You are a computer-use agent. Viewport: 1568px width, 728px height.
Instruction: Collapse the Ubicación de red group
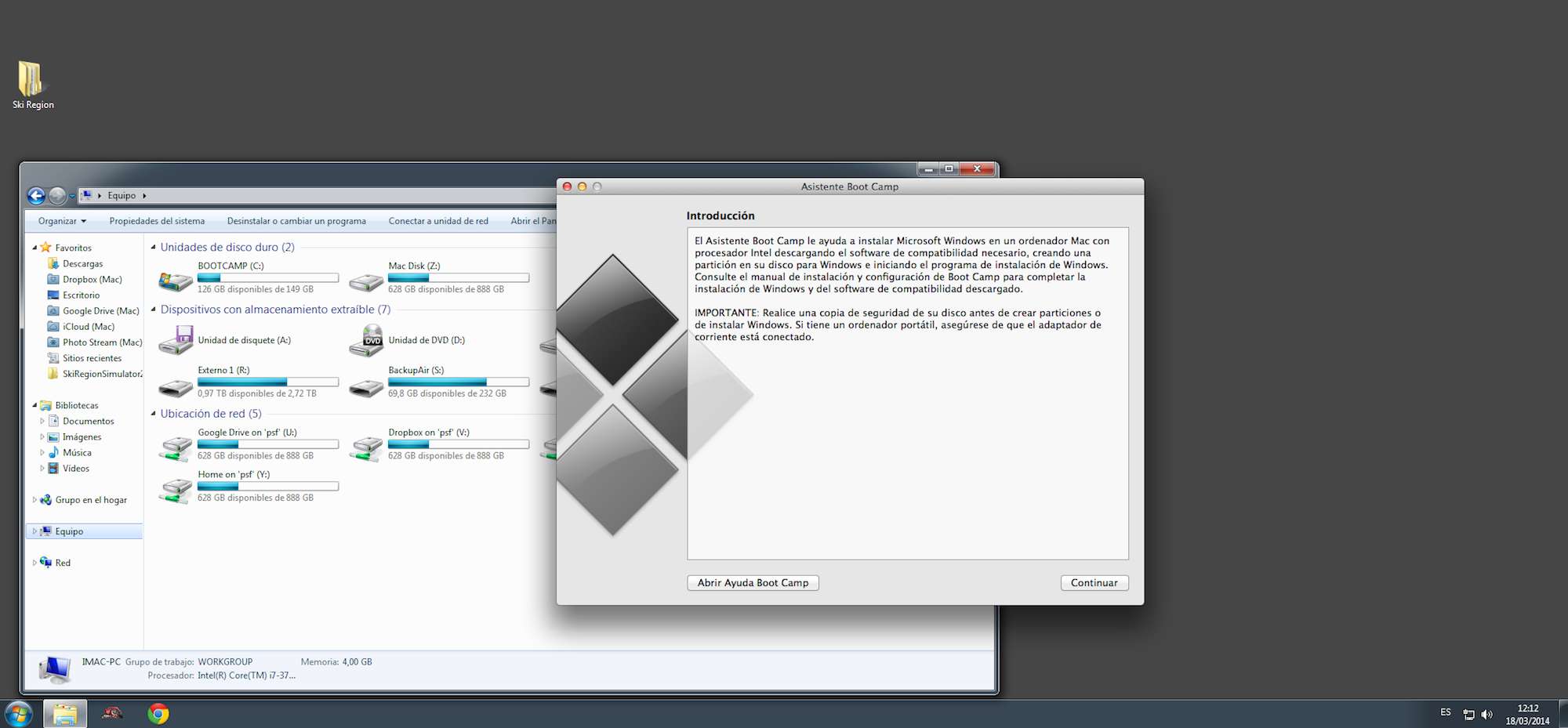coord(154,414)
